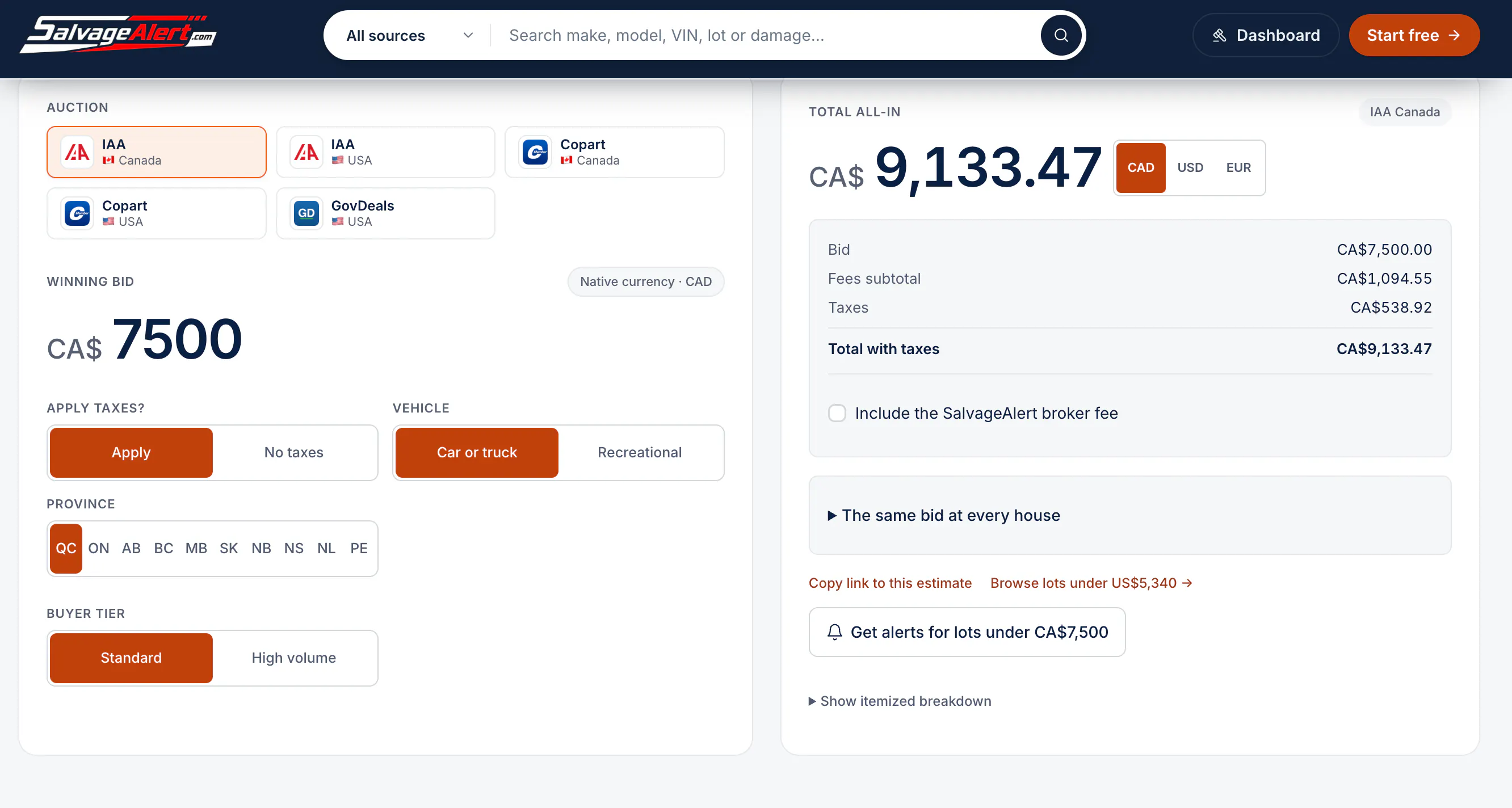Click the bell icon for lot alerts
The image size is (1512, 808).
(x=835, y=632)
